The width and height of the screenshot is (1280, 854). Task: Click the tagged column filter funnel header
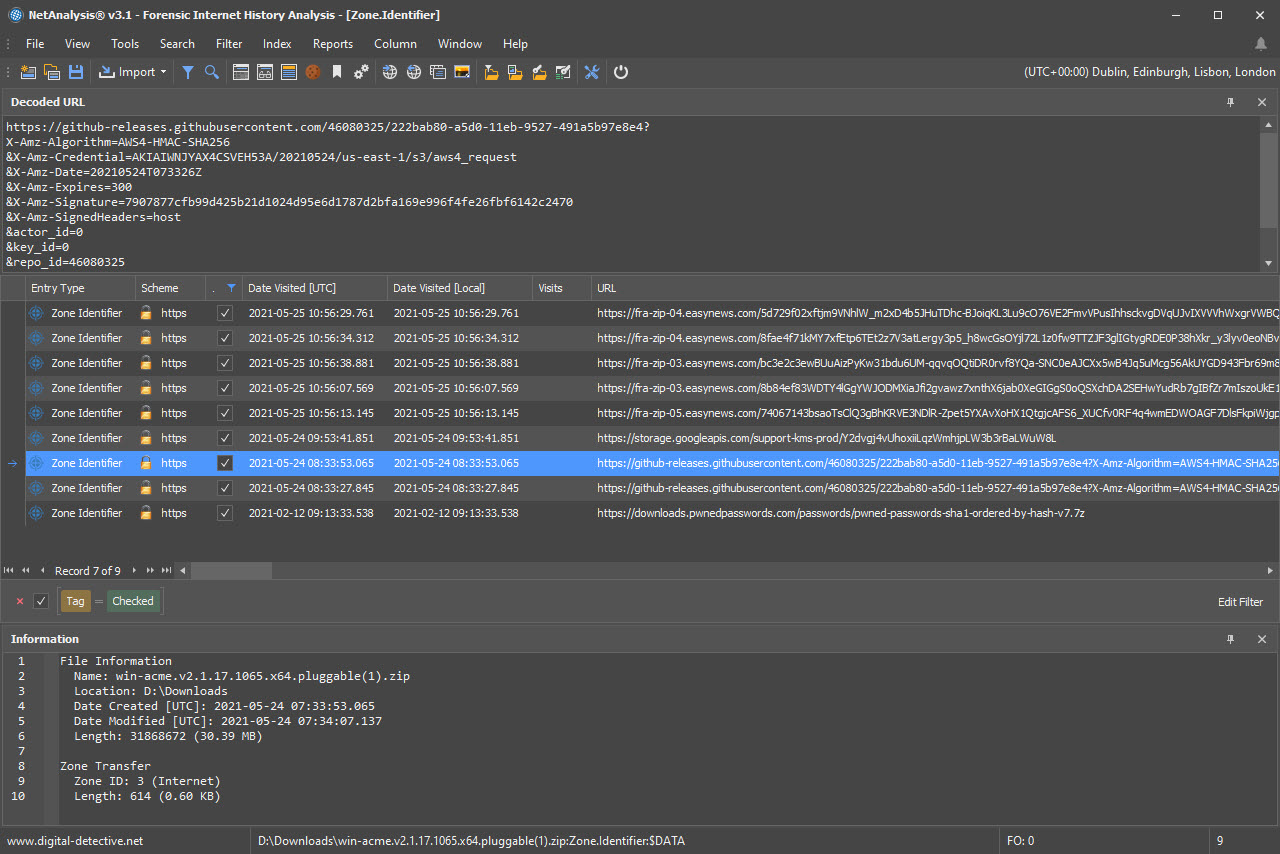(231, 288)
